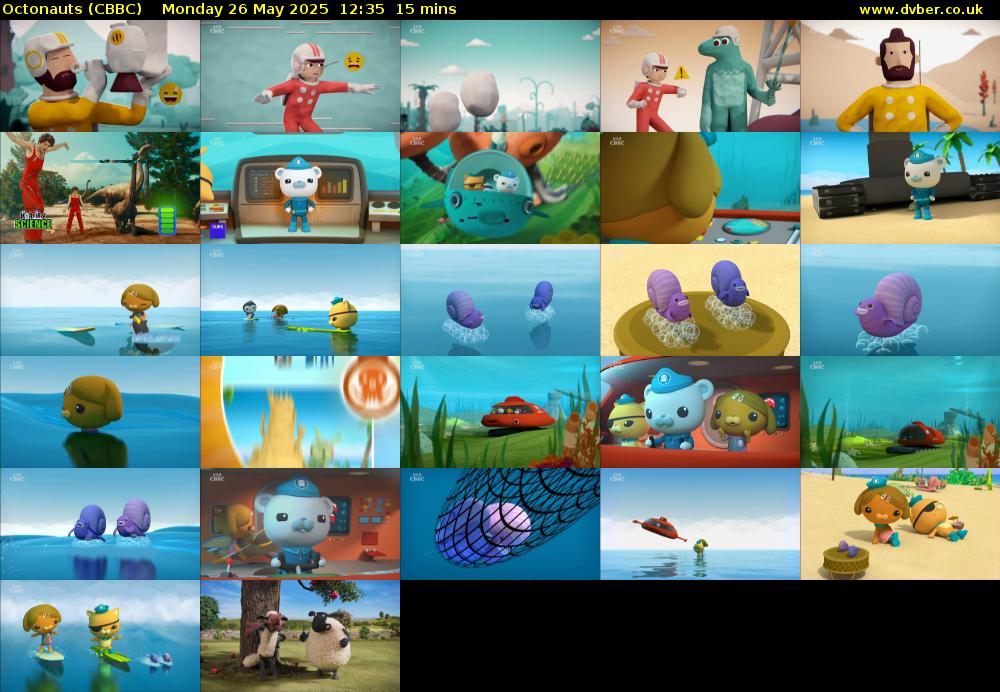The height and width of the screenshot is (692, 1000).
Task: Select thumbnail of dark red sub on seabed
Action: tap(901, 412)
